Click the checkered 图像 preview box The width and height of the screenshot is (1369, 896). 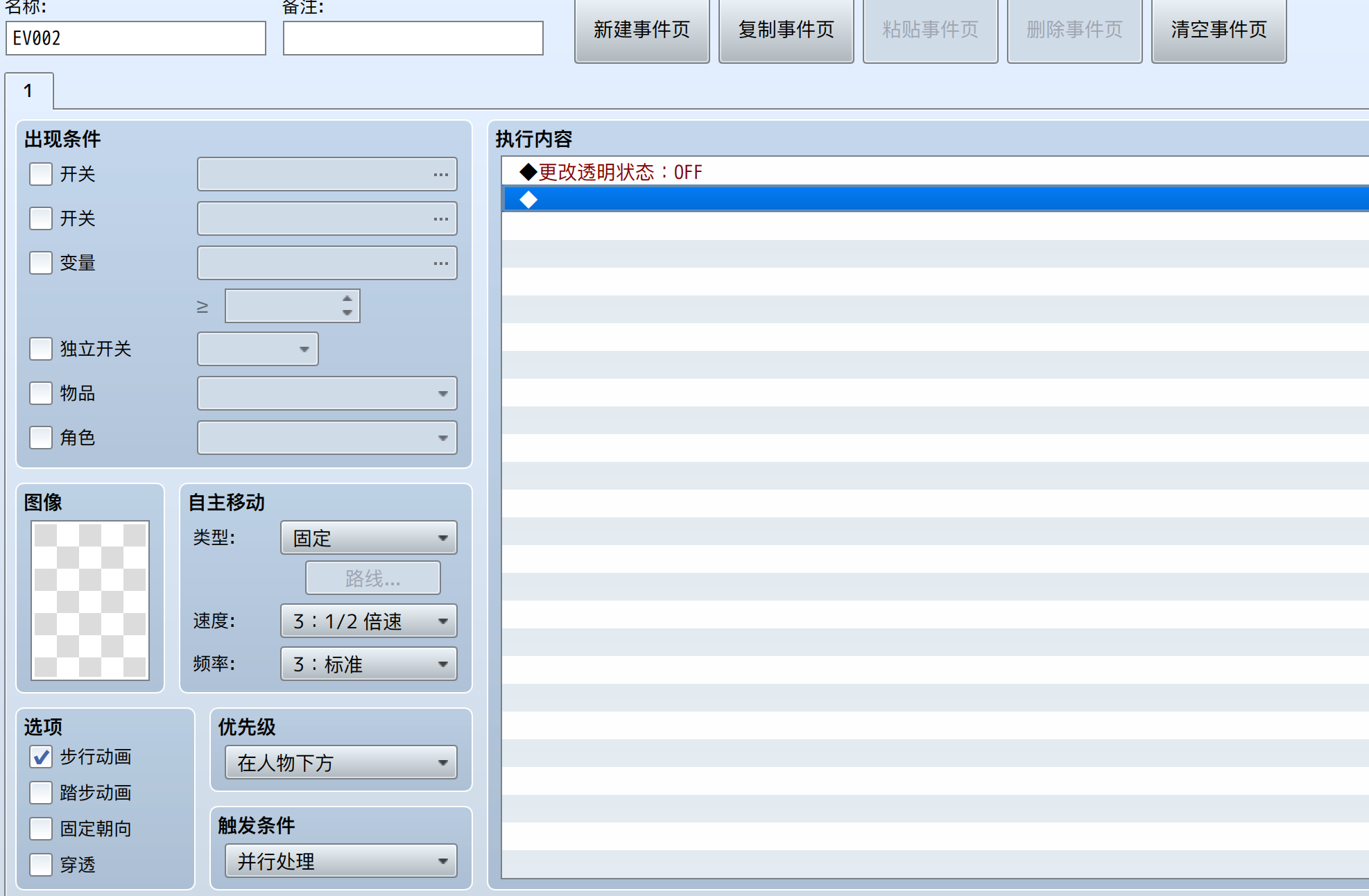click(90, 600)
